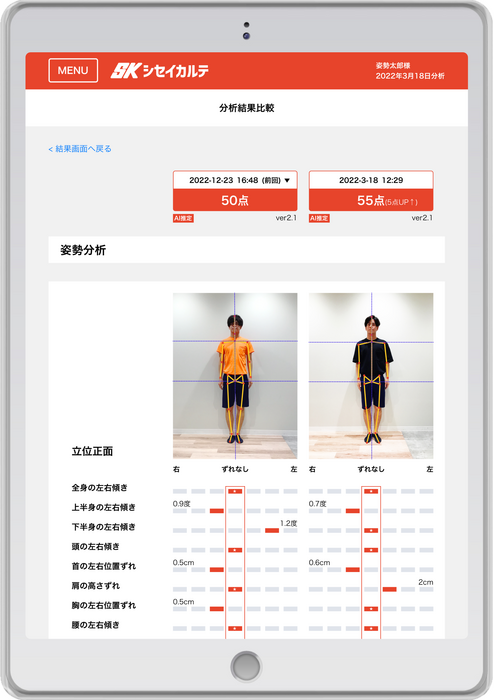Click the 姿勢分析 section header
The width and height of the screenshot is (494, 700).
[x=246, y=250]
